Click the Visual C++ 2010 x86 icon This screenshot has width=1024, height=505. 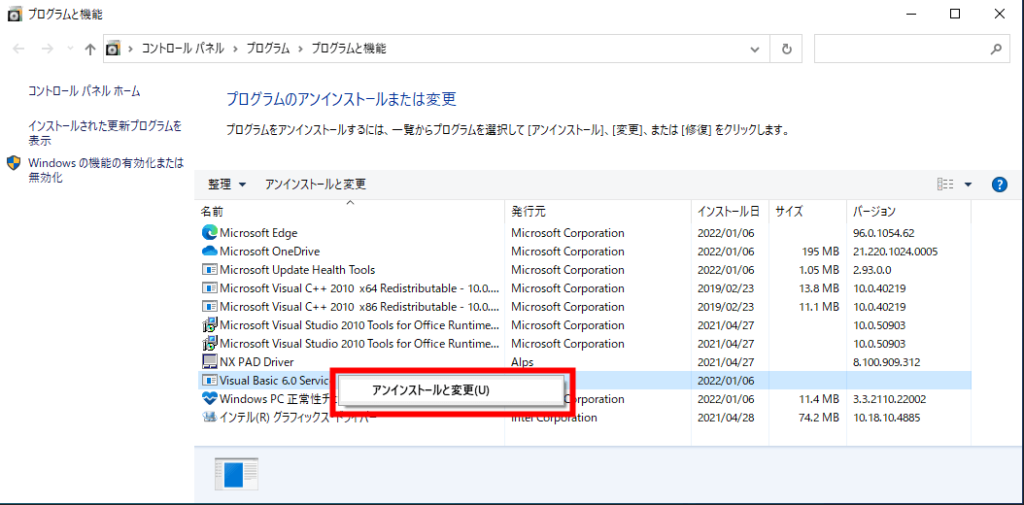pos(209,306)
